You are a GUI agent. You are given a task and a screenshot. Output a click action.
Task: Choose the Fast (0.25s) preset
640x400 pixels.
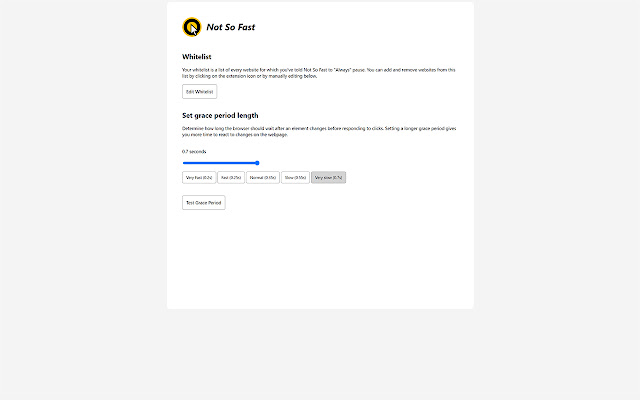(x=231, y=178)
